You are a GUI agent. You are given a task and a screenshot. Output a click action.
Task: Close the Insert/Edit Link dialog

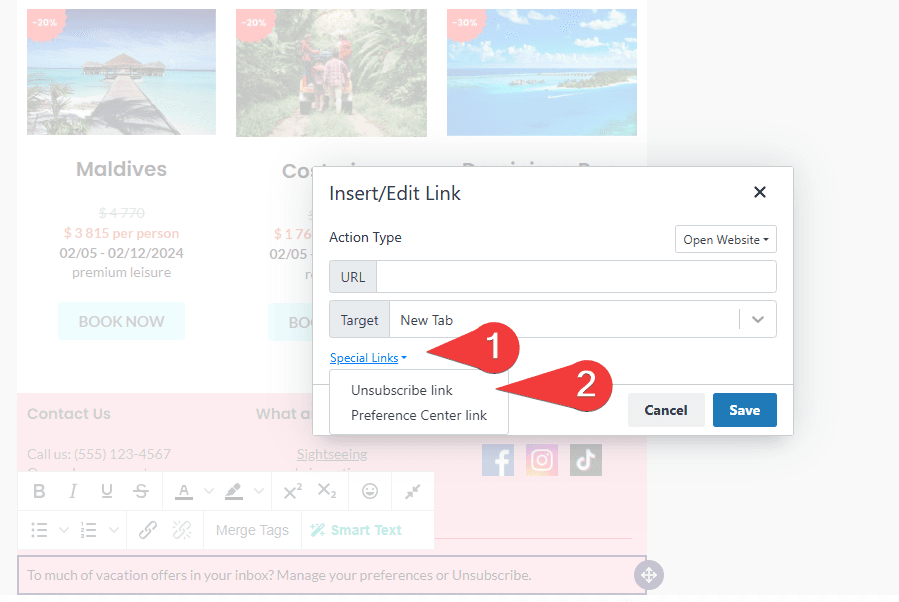pos(760,192)
